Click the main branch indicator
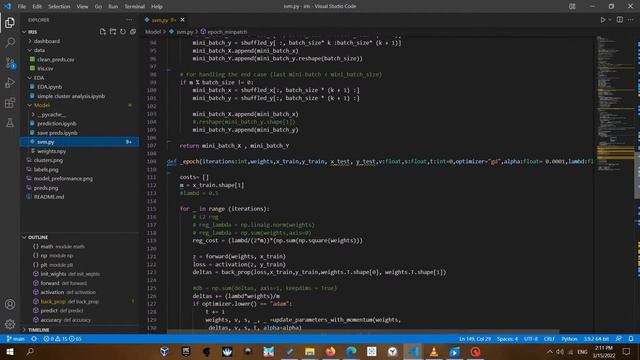This screenshot has height=360, width=640. tap(16, 339)
